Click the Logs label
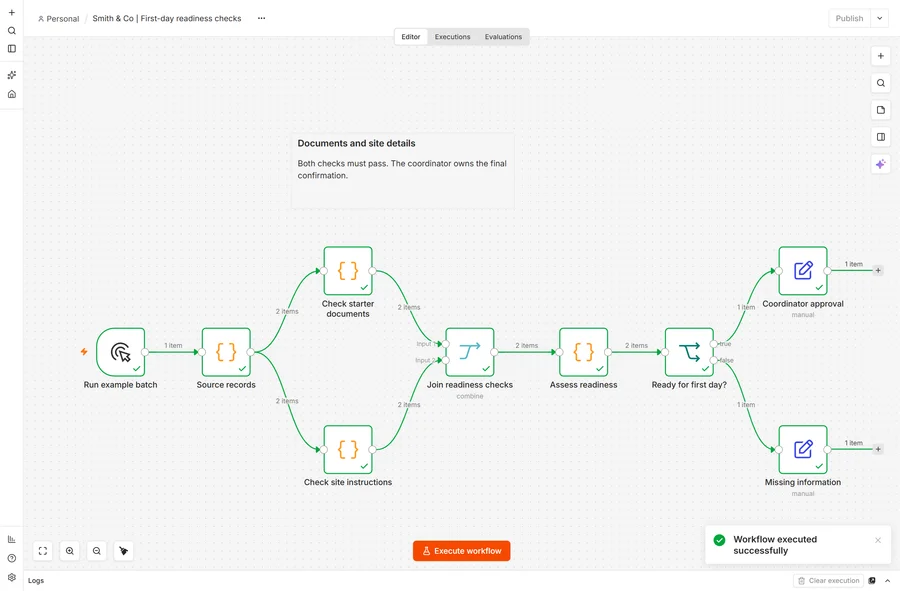This screenshot has width=900, height=591. (36, 581)
